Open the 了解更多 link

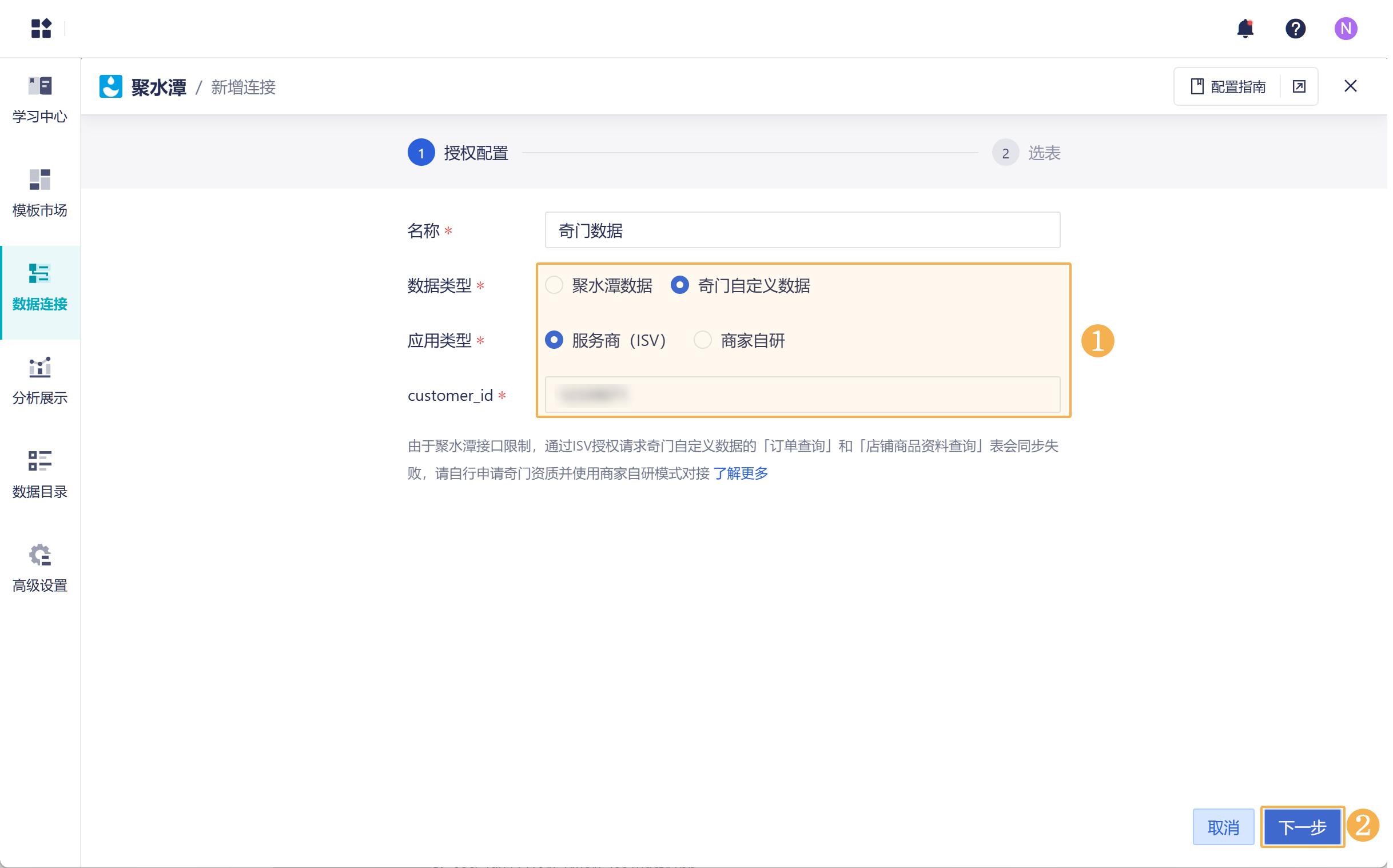[740, 473]
